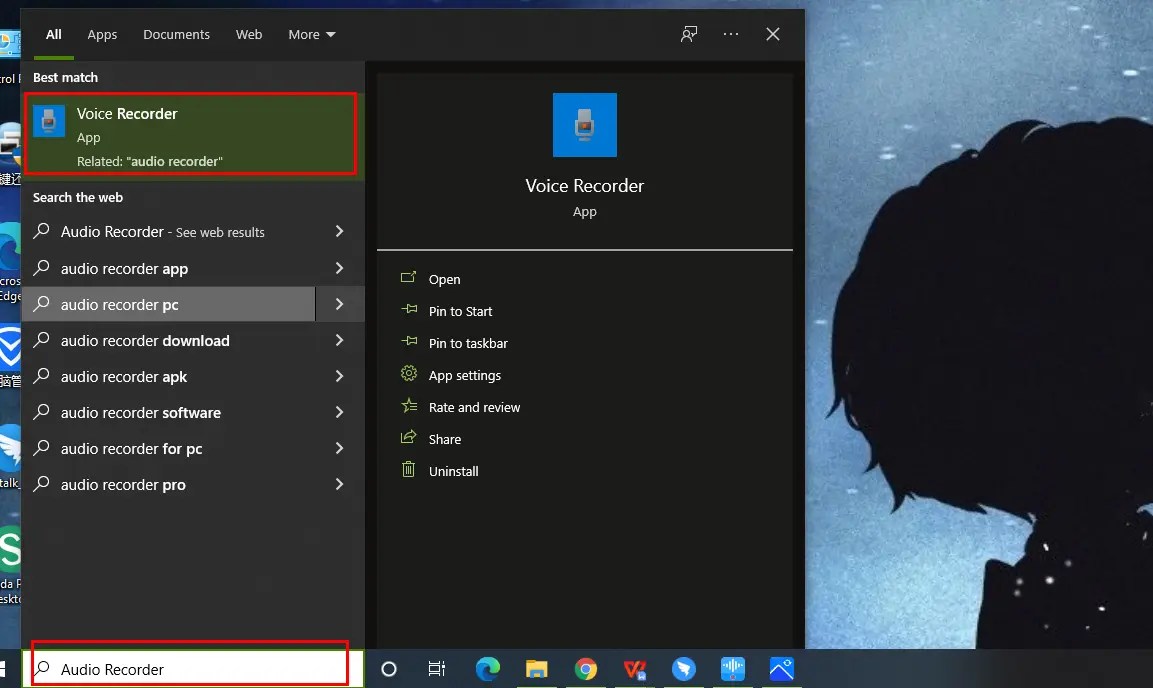Expand the 'audio recorder app' suggestion
This screenshot has width=1153, height=688.
tap(339, 268)
